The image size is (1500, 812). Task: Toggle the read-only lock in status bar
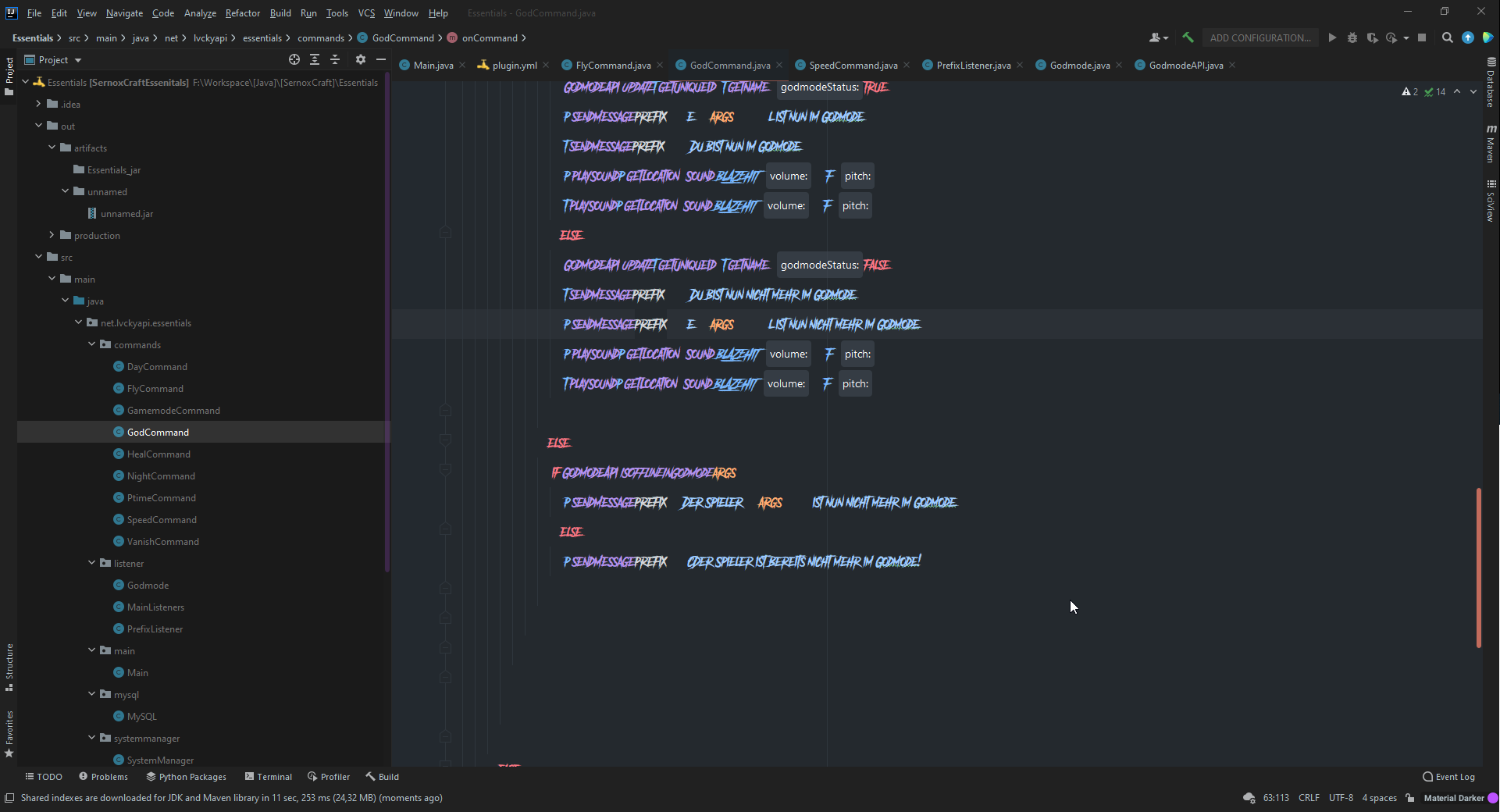coord(1410,798)
